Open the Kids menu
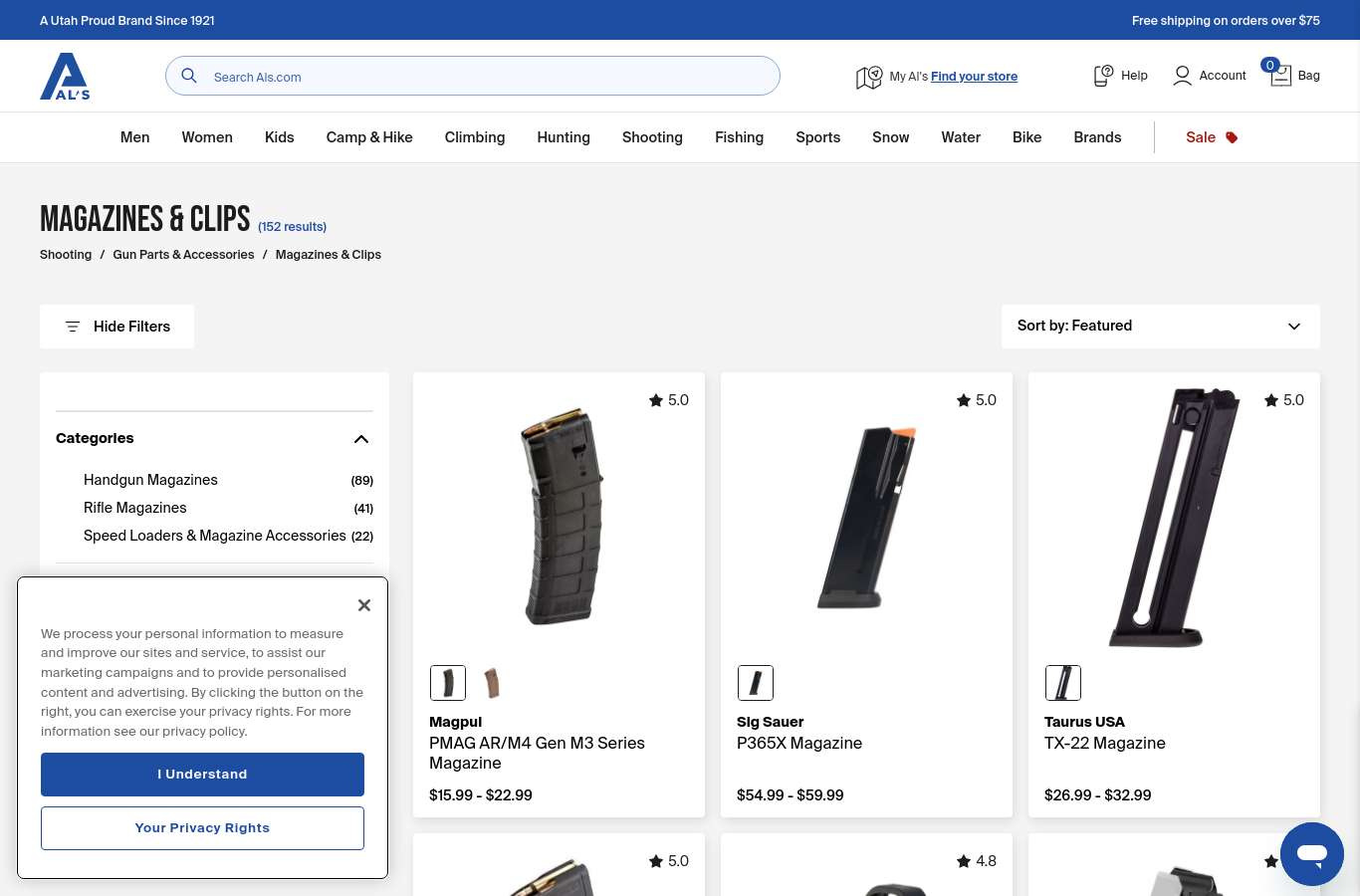This screenshot has width=1360, height=896. (x=280, y=137)
